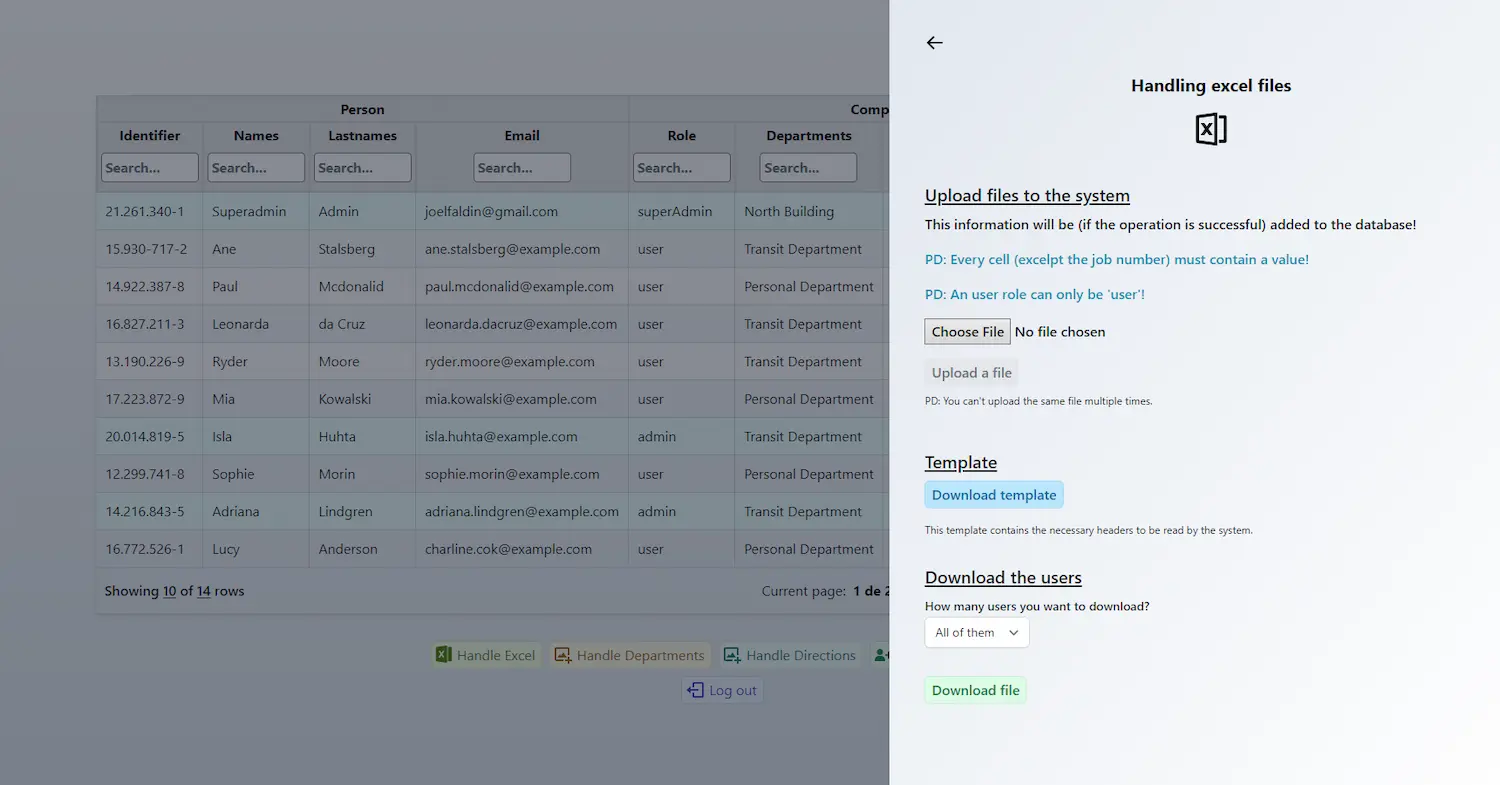Click the Handle Directions image icon

[x=733, y=655]
